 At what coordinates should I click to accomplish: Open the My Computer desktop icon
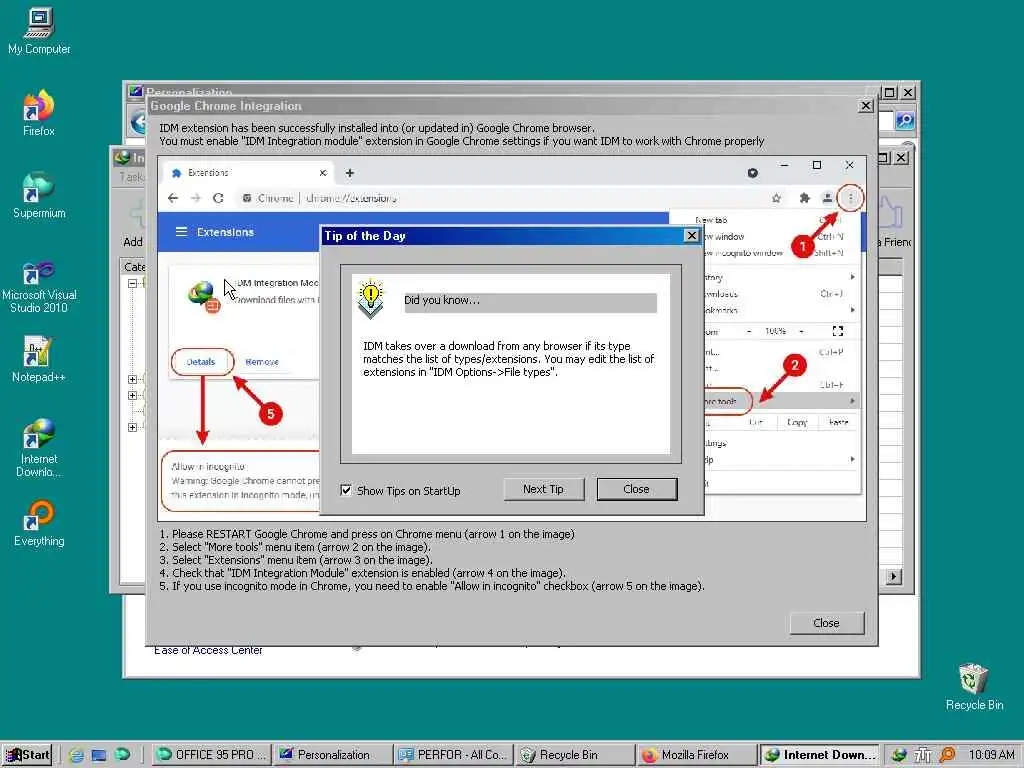point(39,31)
